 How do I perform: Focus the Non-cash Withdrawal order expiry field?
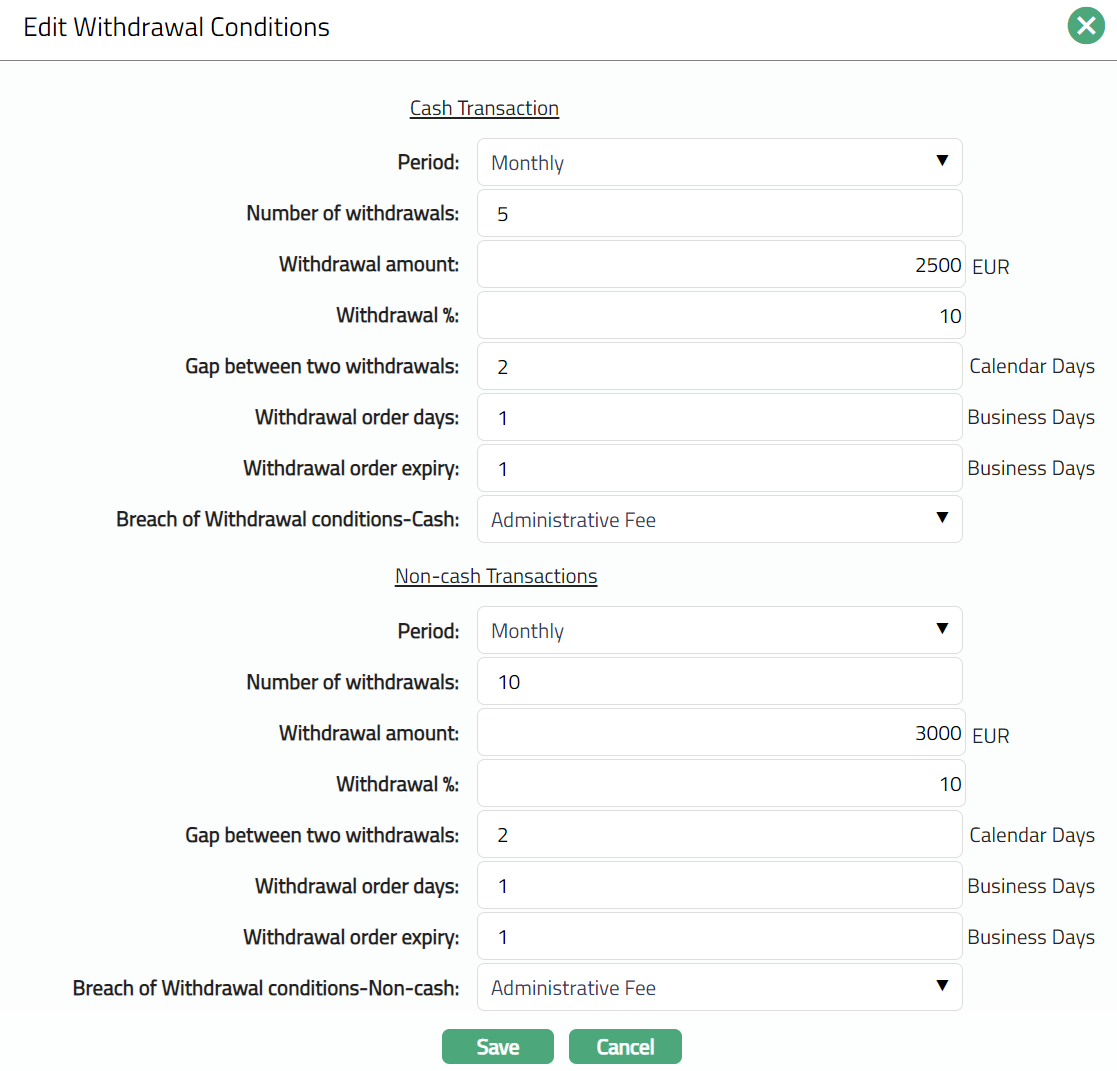coord(719,936)
